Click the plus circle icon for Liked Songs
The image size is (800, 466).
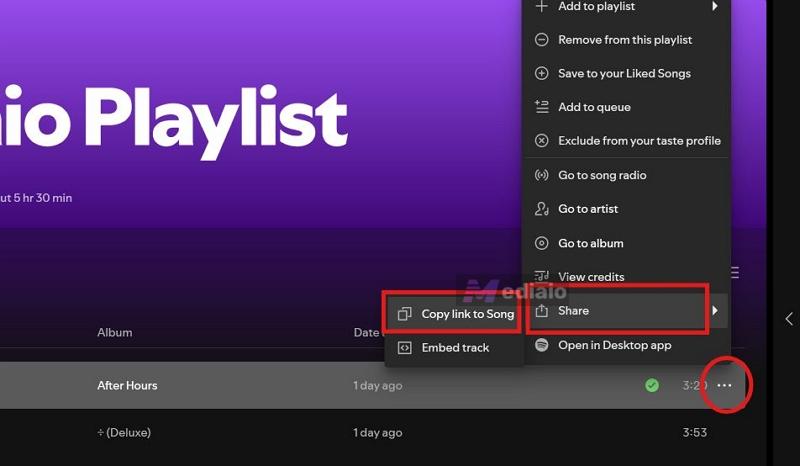pyautogui.click(x=541, y=73)
